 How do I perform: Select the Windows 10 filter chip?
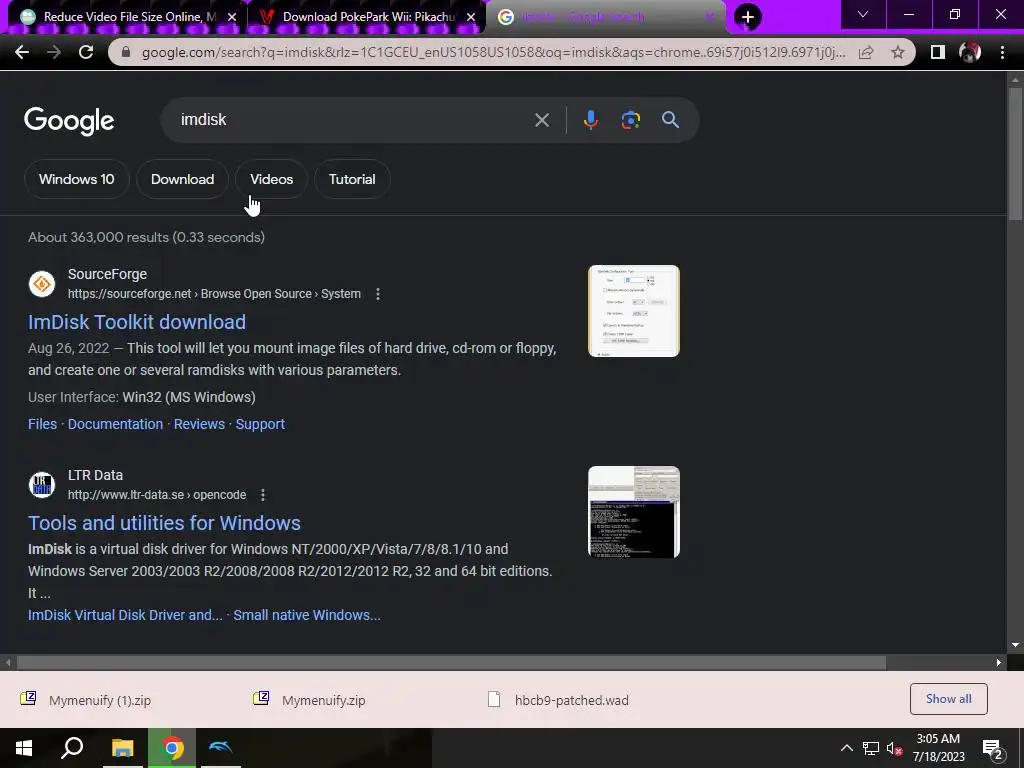tap(76, 179)
